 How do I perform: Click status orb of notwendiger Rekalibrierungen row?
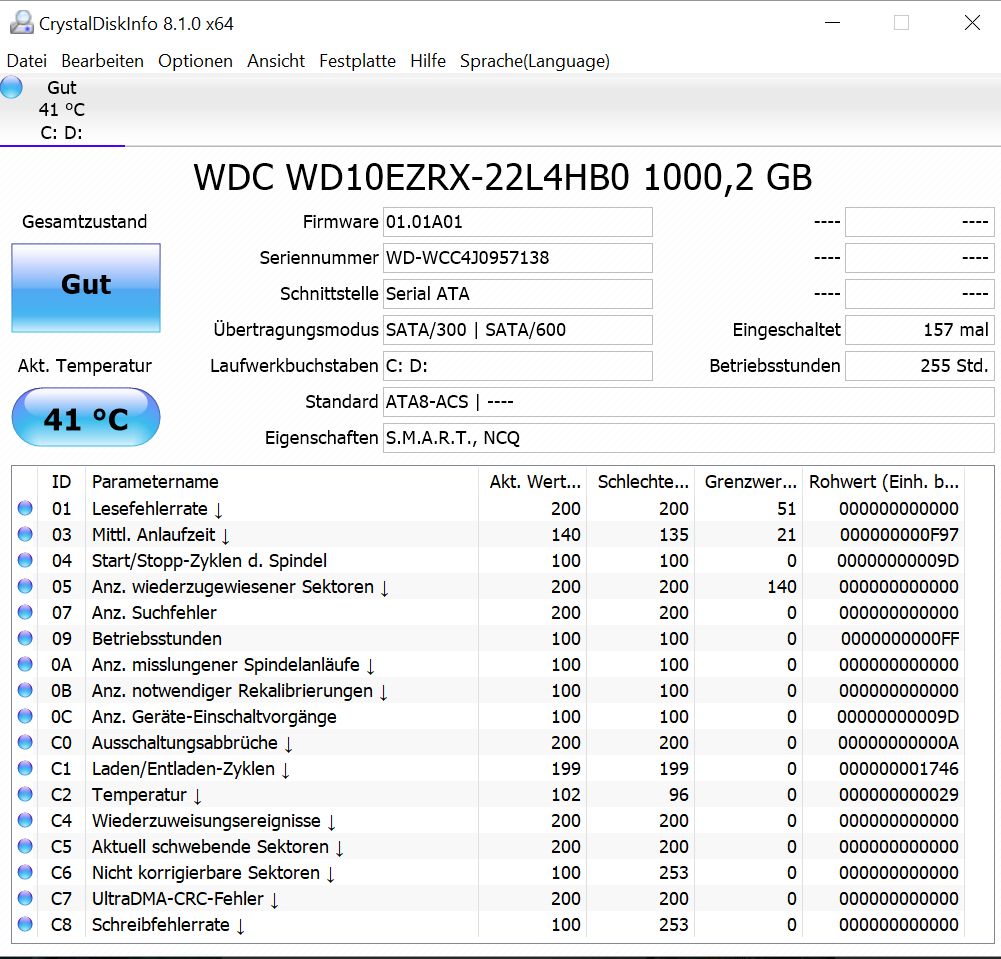tap(25, 690)
